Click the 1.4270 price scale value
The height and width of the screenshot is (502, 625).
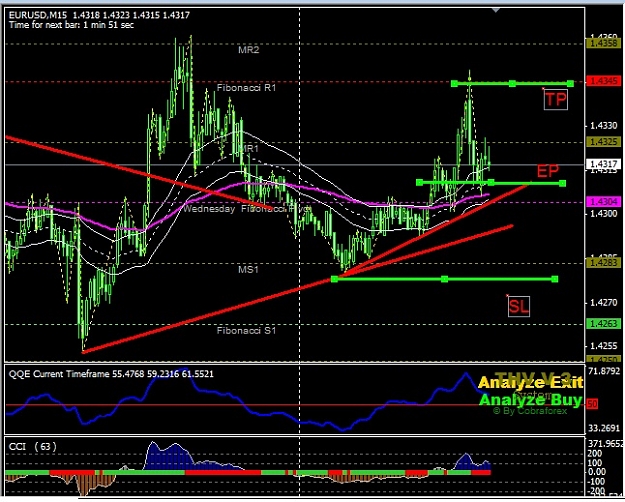click(603, 303)
